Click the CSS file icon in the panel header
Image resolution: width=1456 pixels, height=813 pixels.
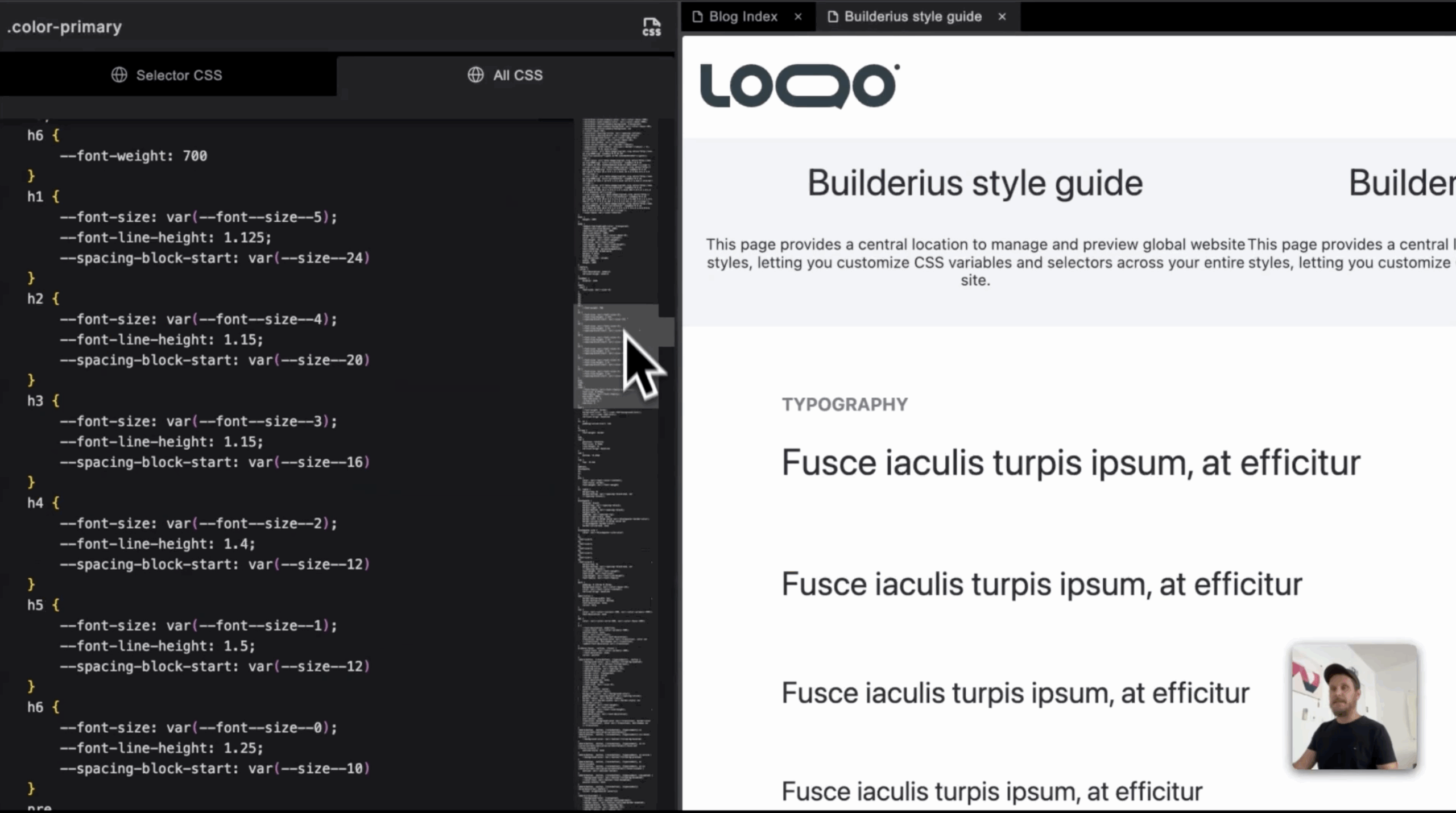651,27
